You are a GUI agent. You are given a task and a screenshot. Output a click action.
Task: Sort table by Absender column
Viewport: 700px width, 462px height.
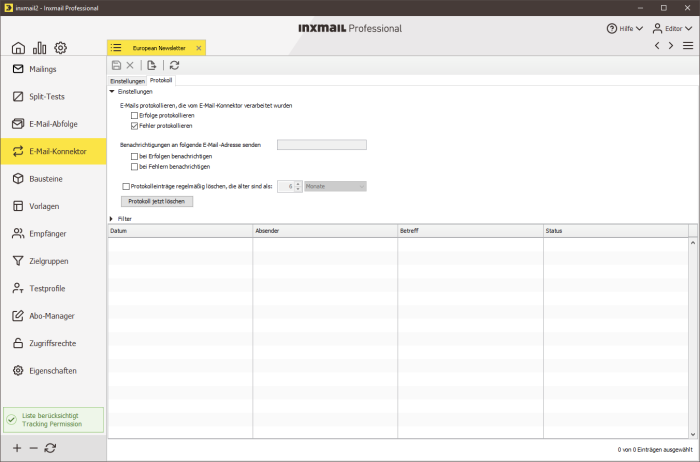pos(325,231)
